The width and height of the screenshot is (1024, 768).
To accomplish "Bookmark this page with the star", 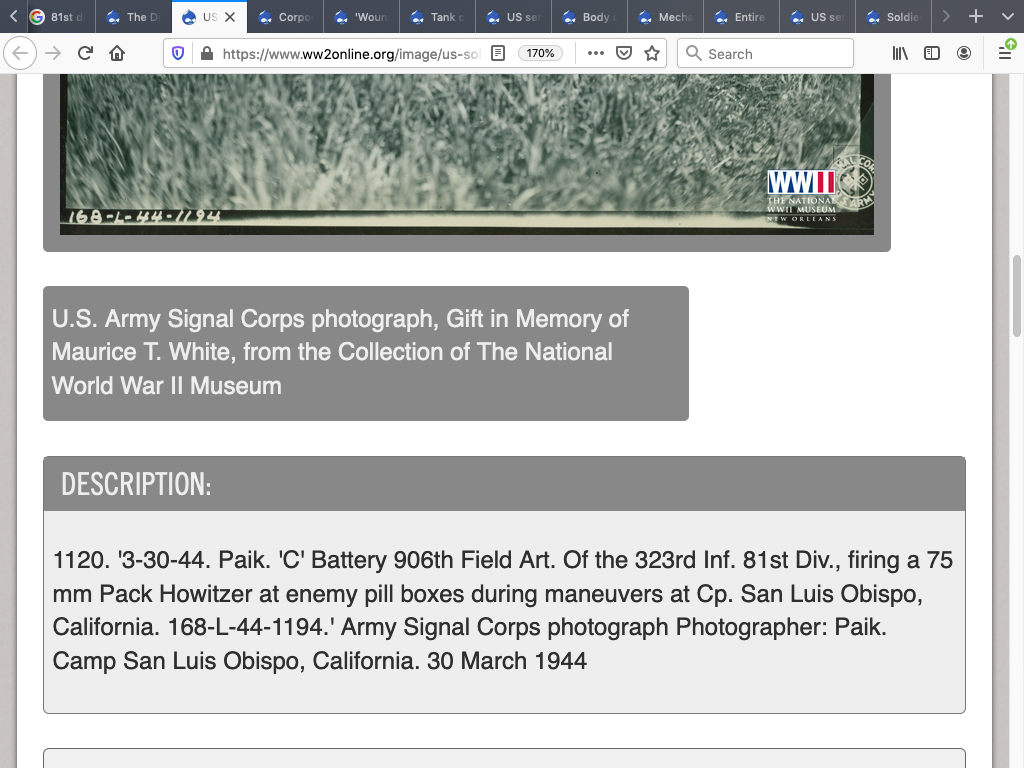I will (x=652, y=54).
